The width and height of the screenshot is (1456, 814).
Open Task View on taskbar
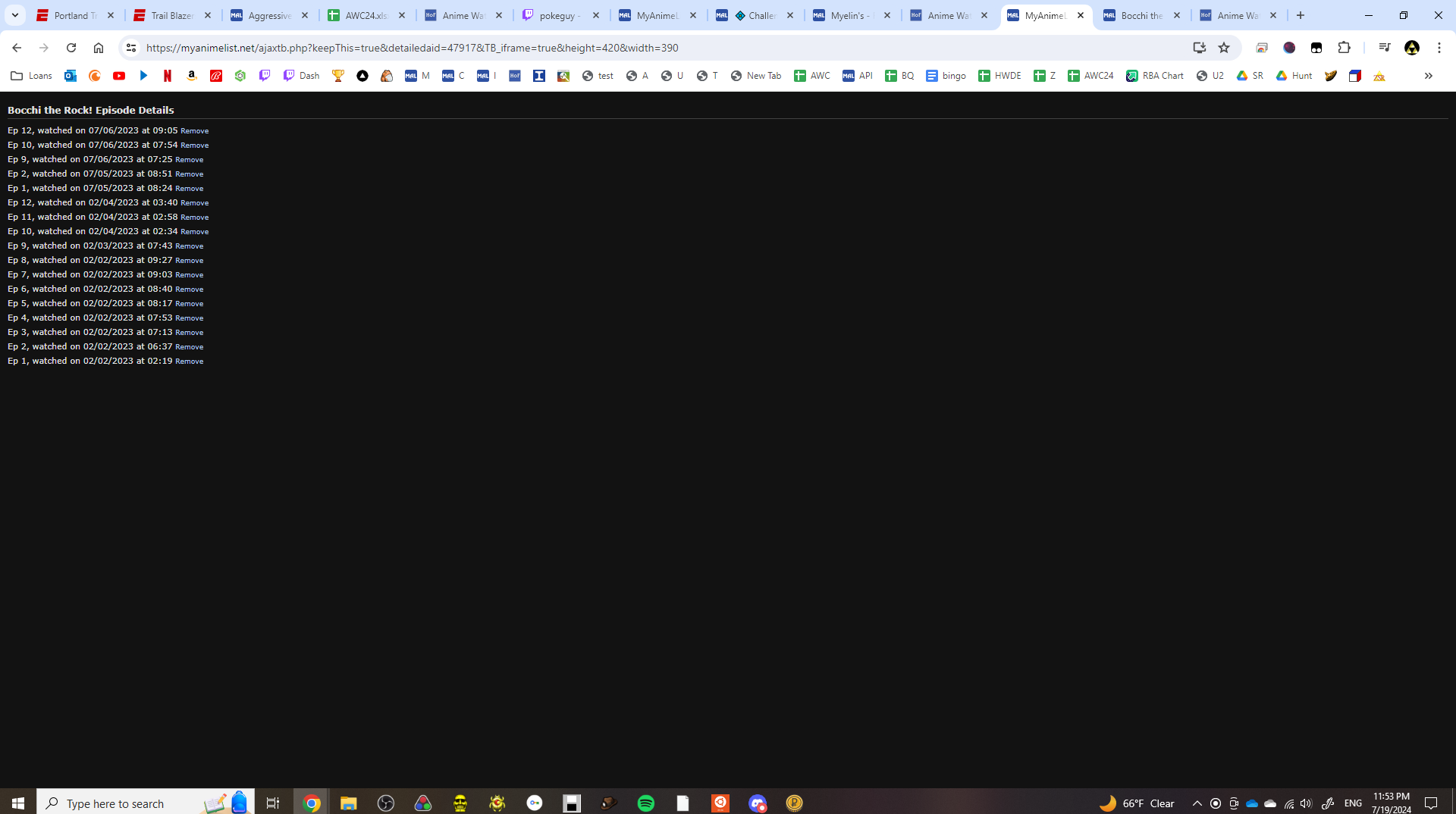tap(273, 803)
